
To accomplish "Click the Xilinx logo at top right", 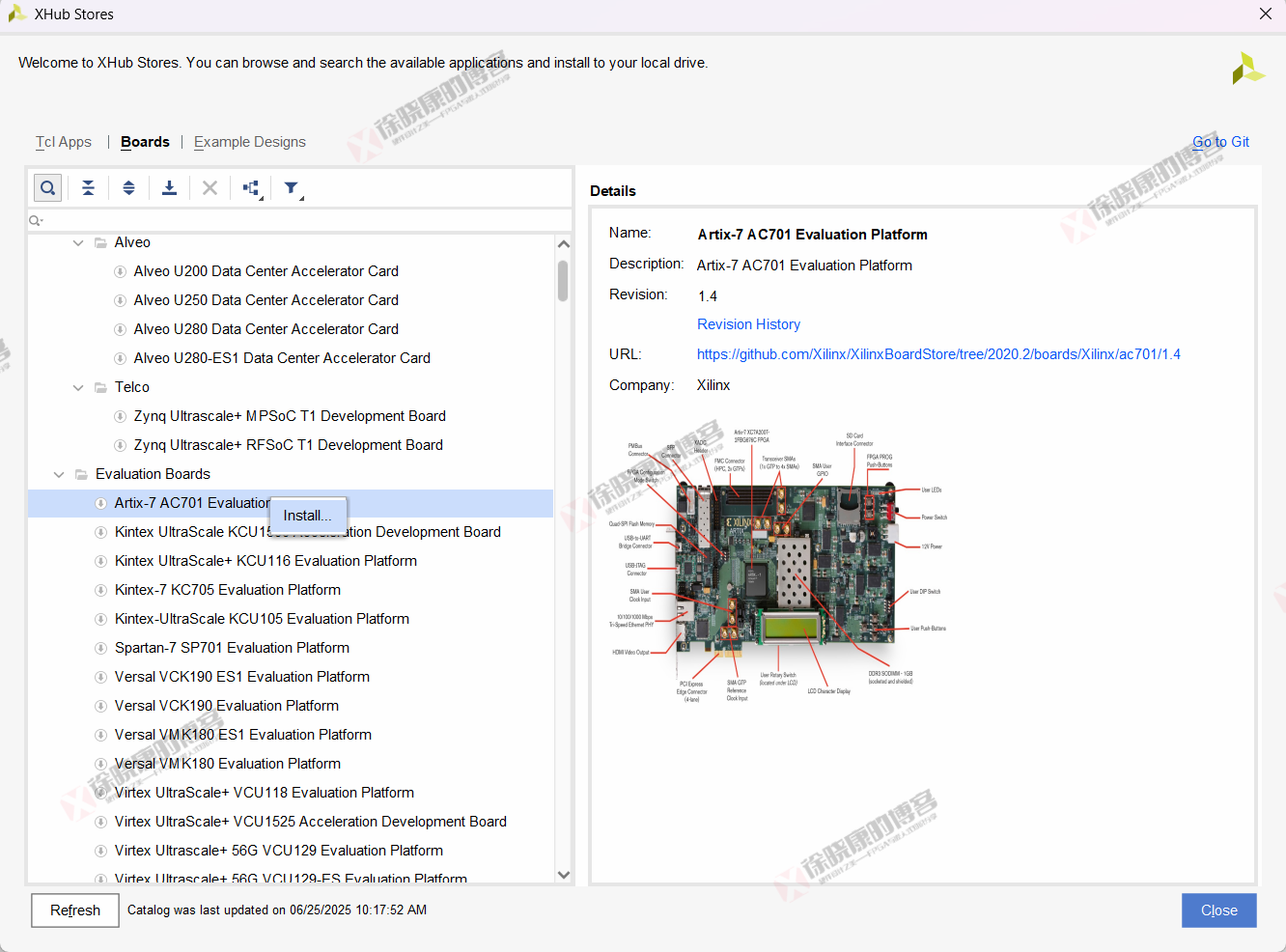I will click(x=1247, y=69).
